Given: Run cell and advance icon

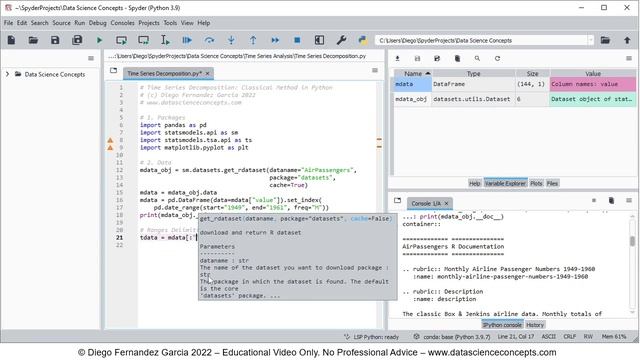Looking at the screenshot, I should [x=143, y=40].
